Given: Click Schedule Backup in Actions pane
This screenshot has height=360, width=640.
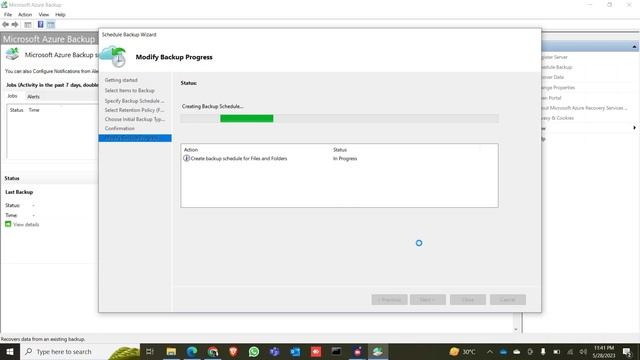Looking at the screenshot, I should tap(557, 67).
